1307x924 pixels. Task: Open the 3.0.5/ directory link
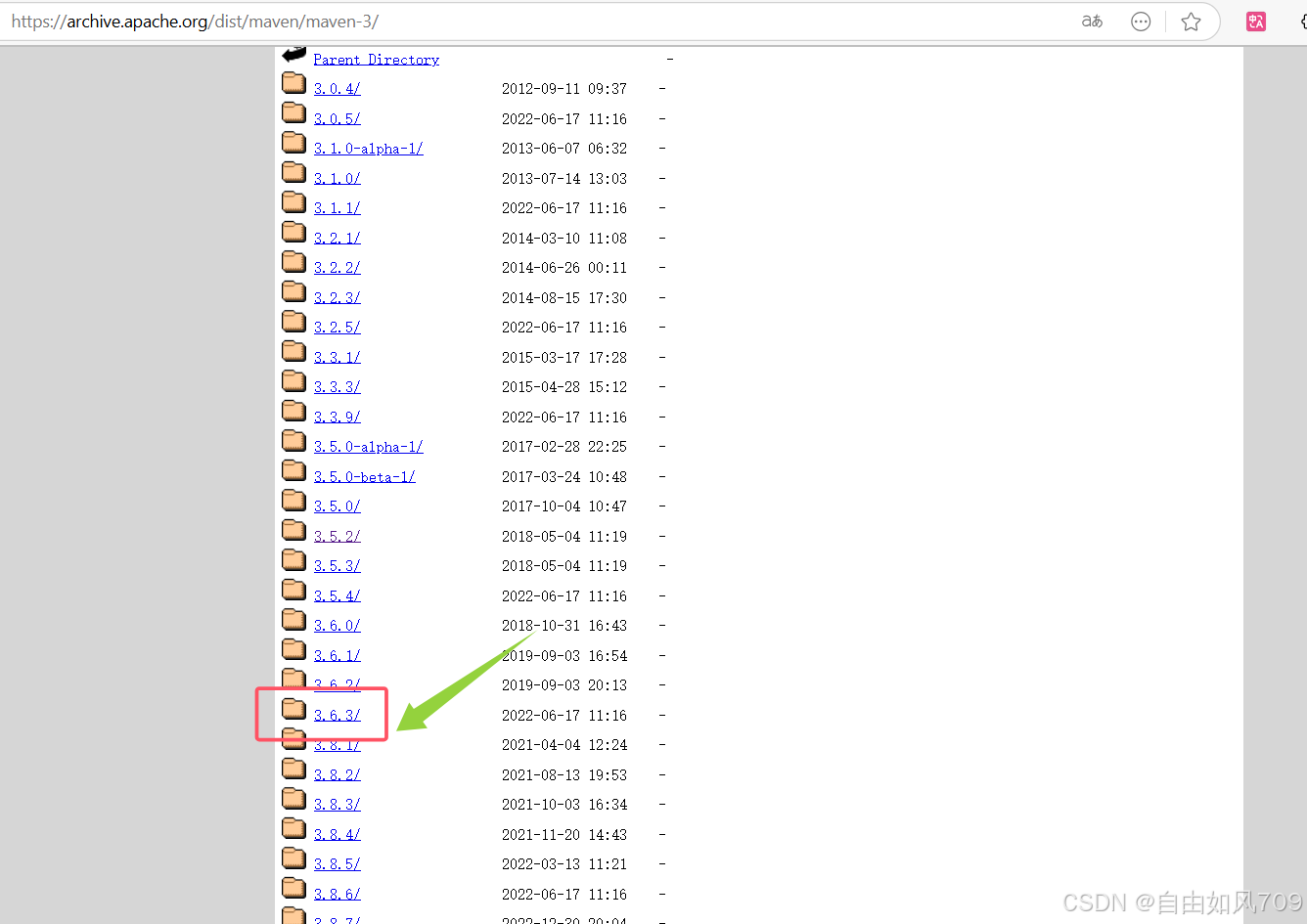click(x=338, y=119)
